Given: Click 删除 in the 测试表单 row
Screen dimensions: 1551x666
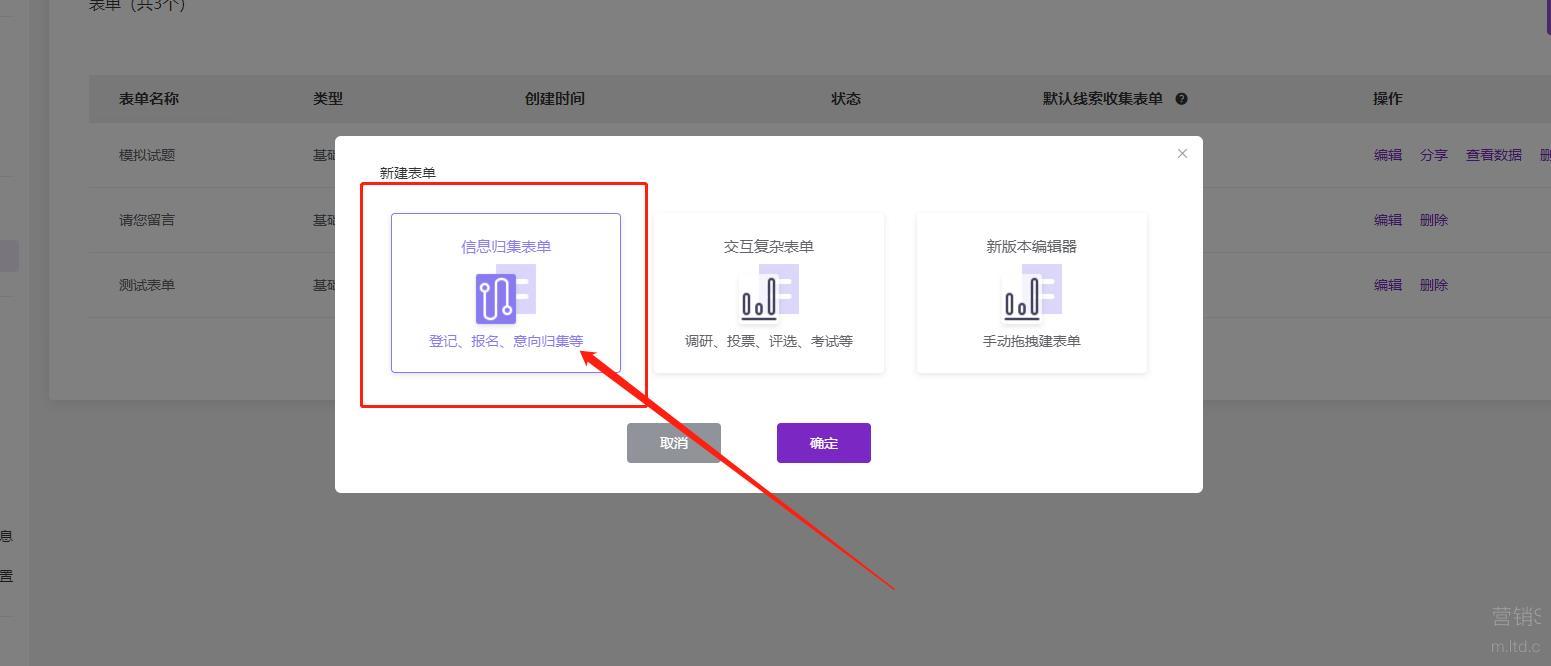Looking at the screenshot, I should (1433, 285).
